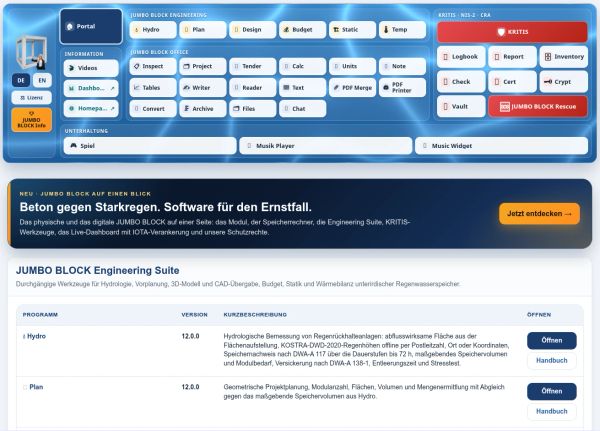This screenshot has width=600, height=431.
Task: Open the Chat tool
Action: click(303, 109)
